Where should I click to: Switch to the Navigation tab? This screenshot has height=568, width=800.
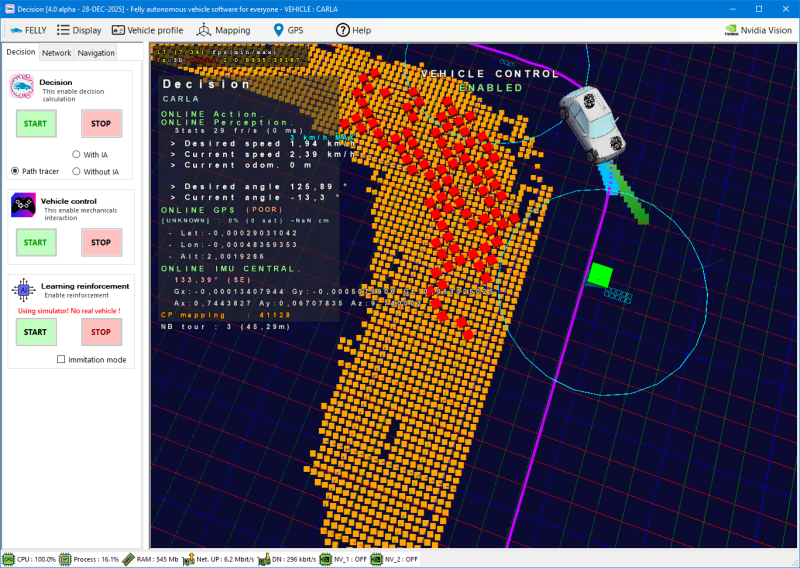[96, 53]
